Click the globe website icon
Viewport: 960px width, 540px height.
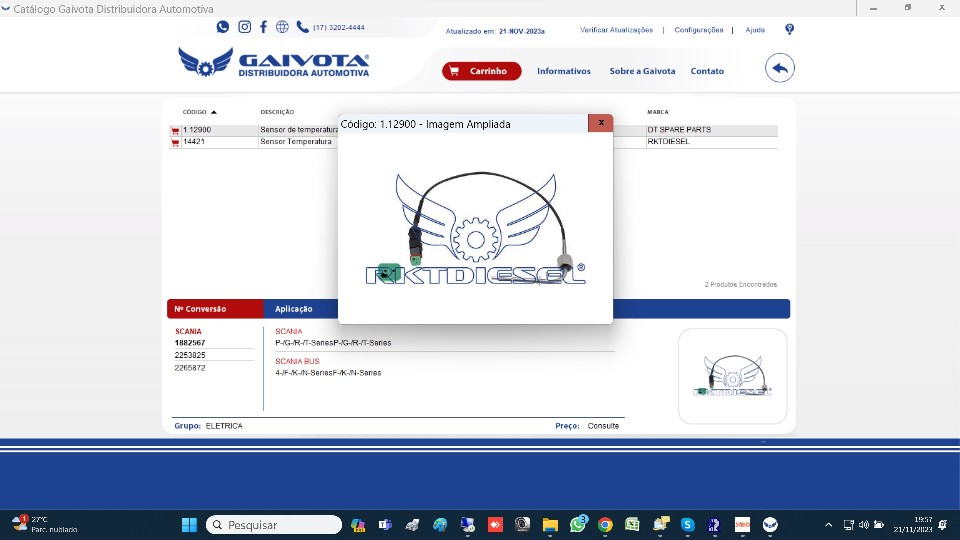tap(282, 27)
